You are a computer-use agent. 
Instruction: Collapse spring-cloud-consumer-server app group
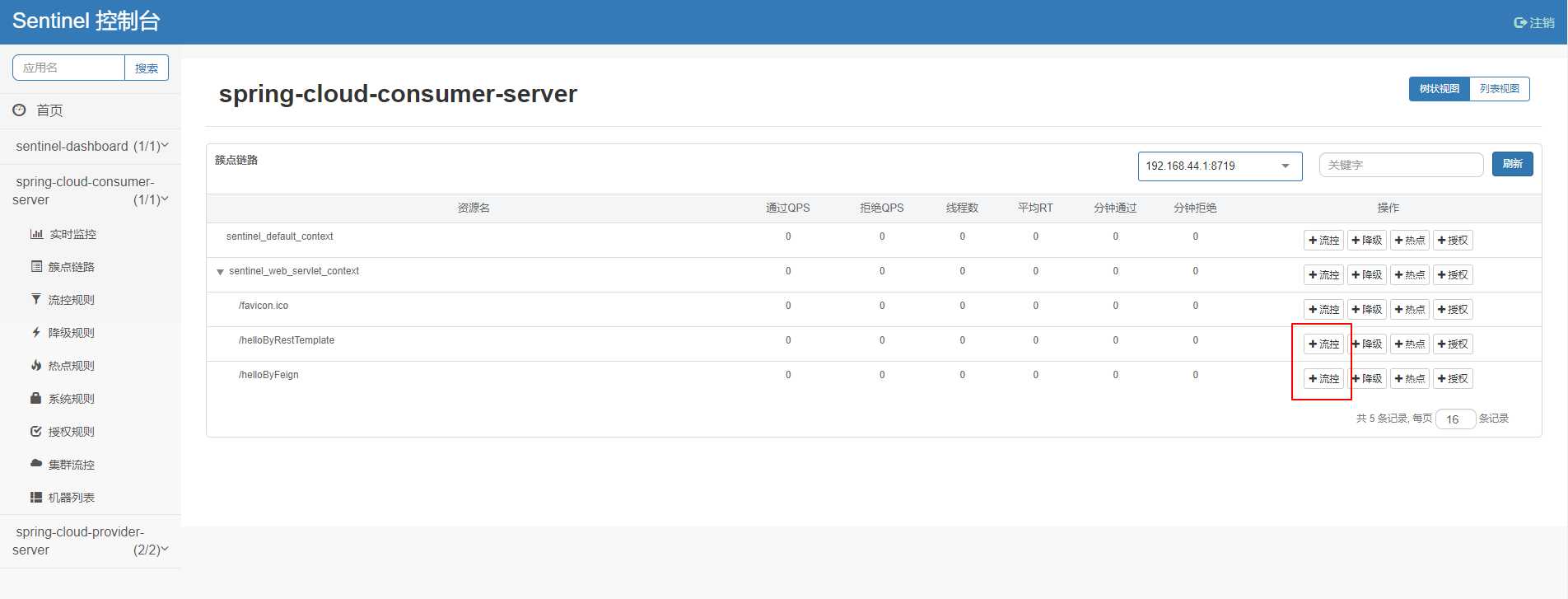click(90, 190)
